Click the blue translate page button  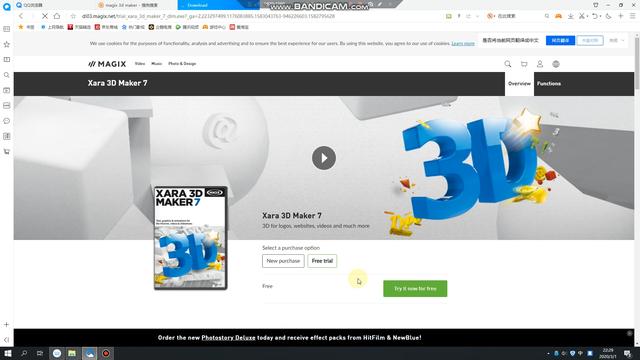pos(560,40)
